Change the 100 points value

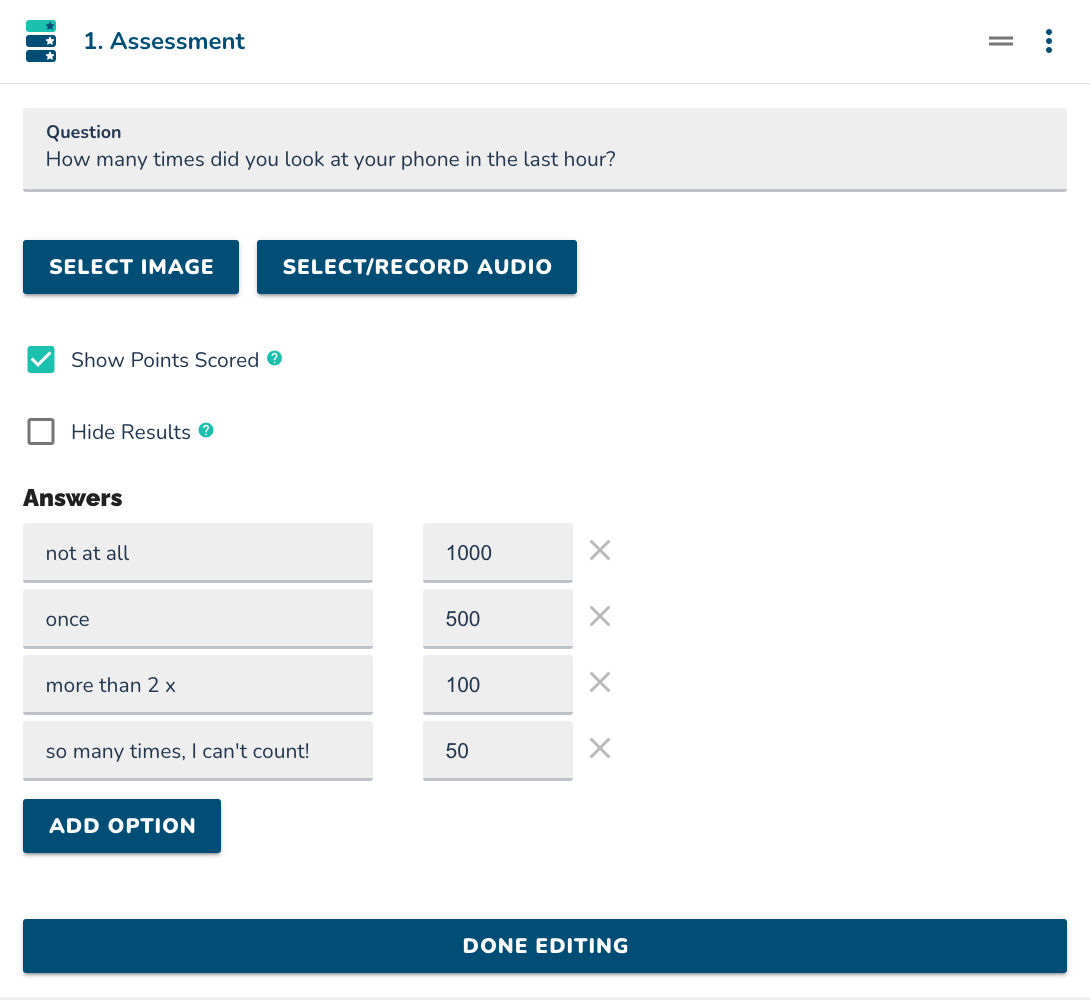point(498,685)
